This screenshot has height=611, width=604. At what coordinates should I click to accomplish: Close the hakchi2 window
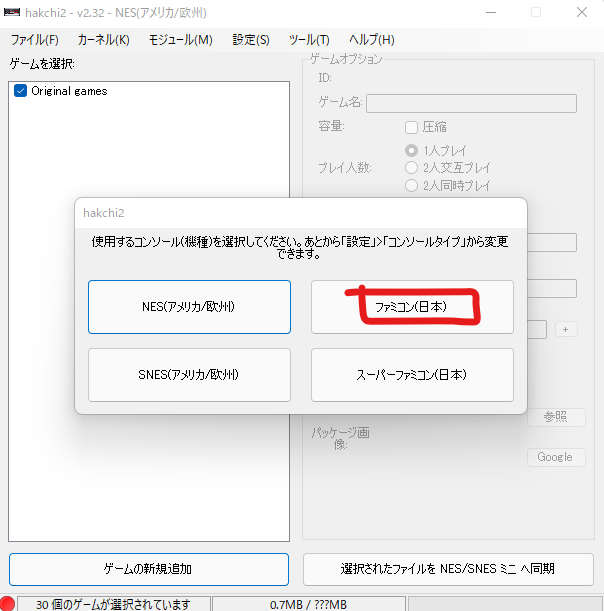tap(582, 12)
